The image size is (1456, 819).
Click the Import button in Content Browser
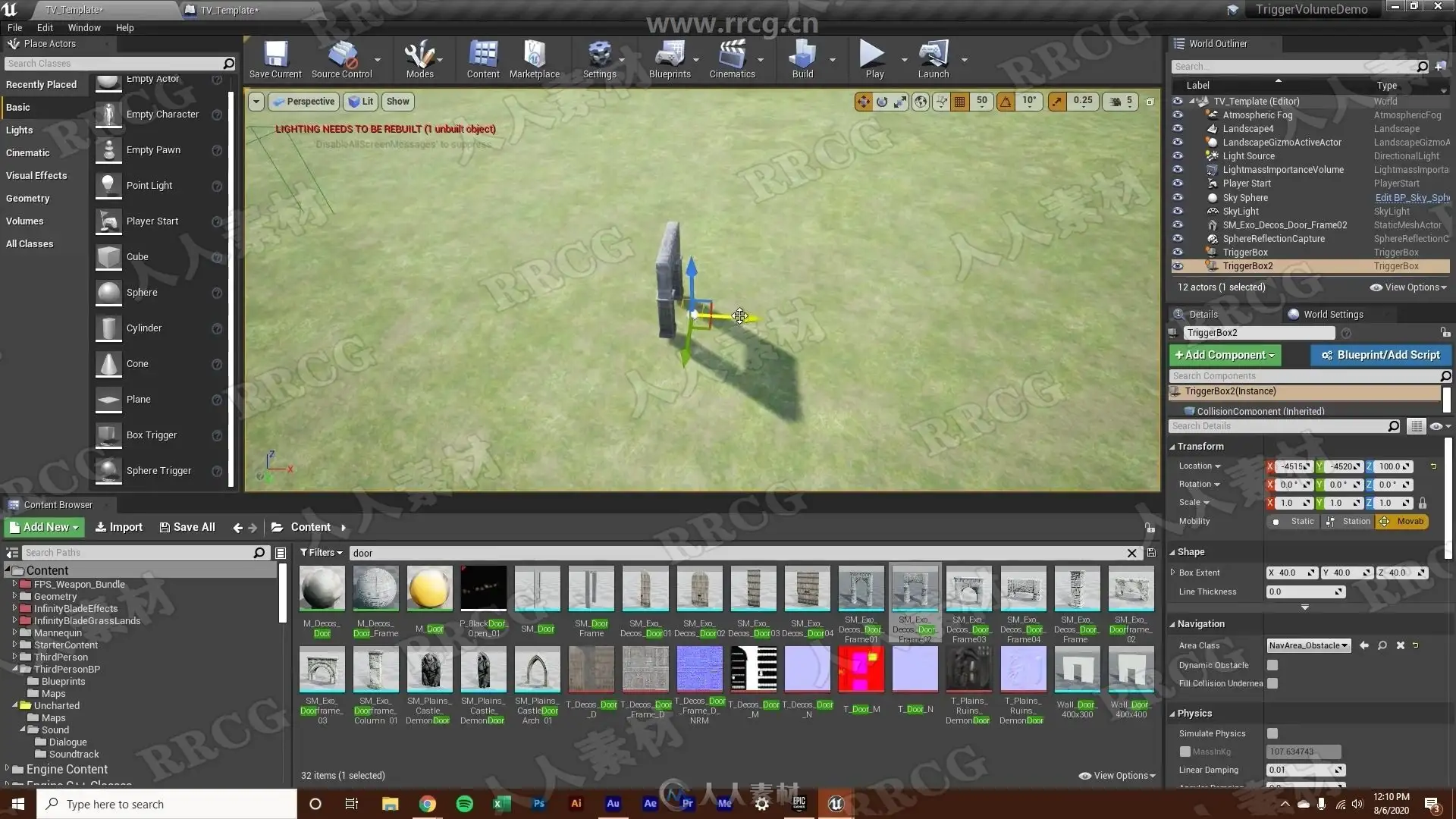click(119, 528)
